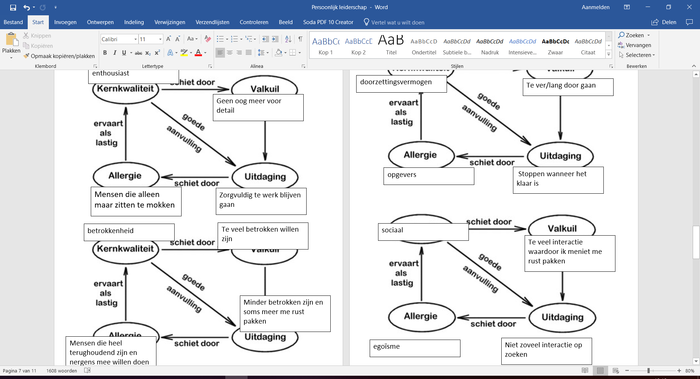Click the Vertel wat u wilt doen field
This screenshot has height=379, width=700.
[394, 22]
